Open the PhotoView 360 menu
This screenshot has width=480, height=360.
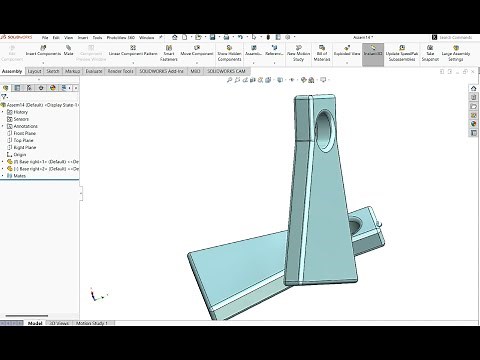pyautogui.click(x=121, y=38)
